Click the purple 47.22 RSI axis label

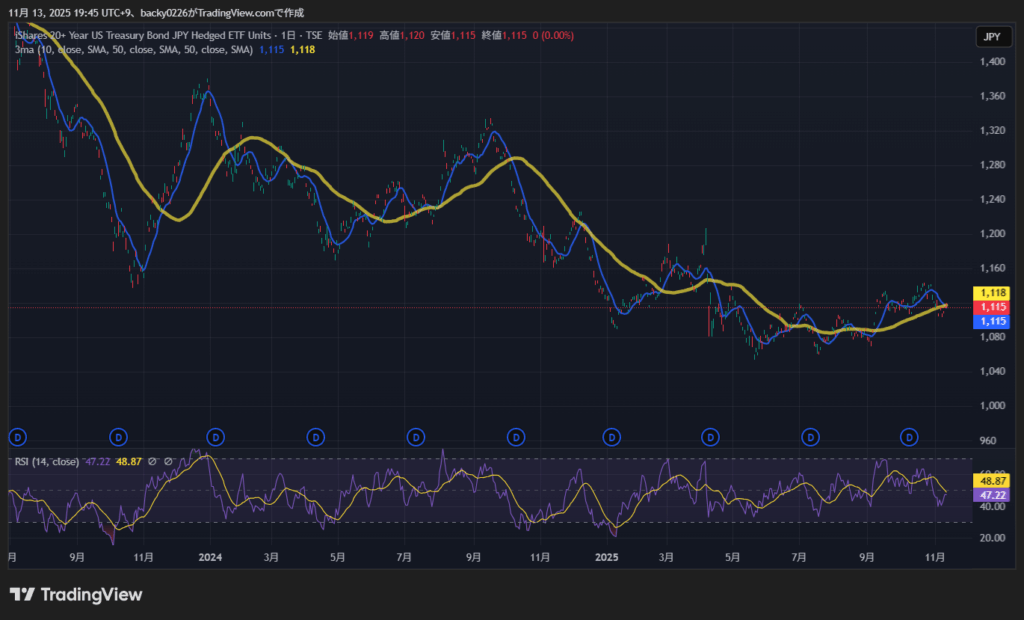(992, 495)
